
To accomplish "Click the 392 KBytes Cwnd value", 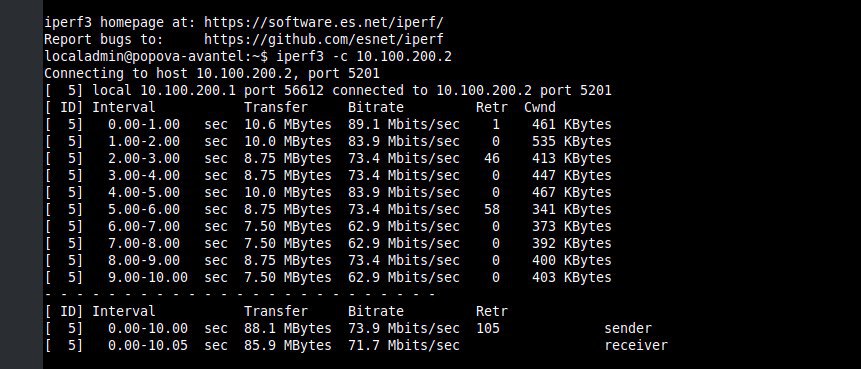I will [x=572, y=244].
